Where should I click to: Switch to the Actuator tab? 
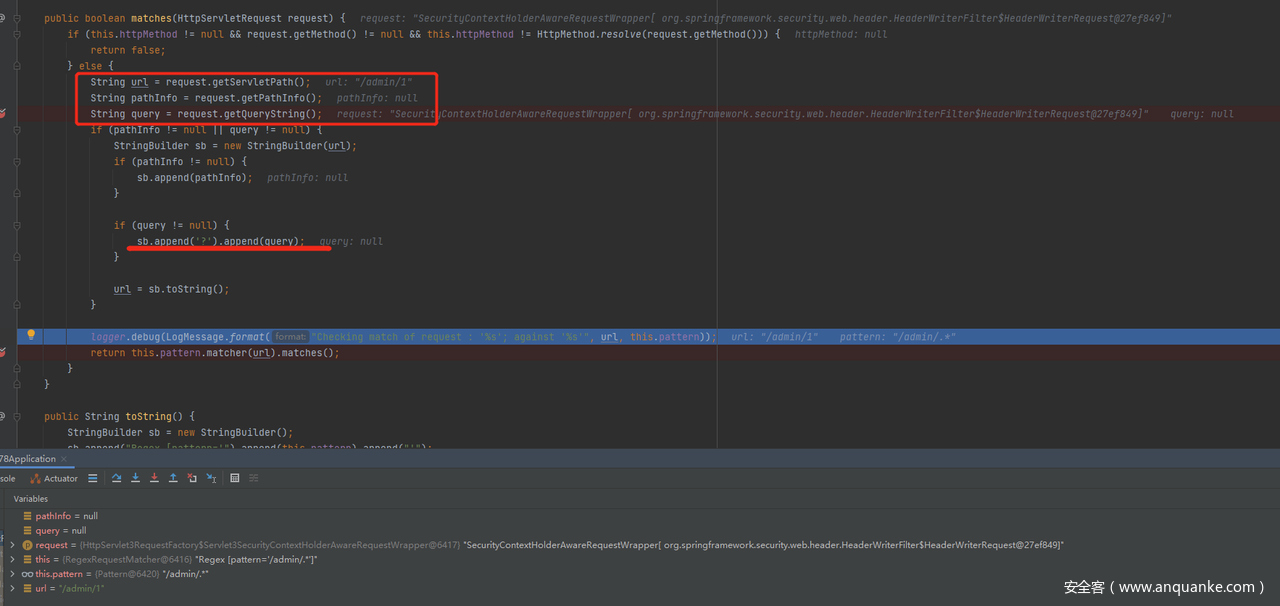[54, 479]
